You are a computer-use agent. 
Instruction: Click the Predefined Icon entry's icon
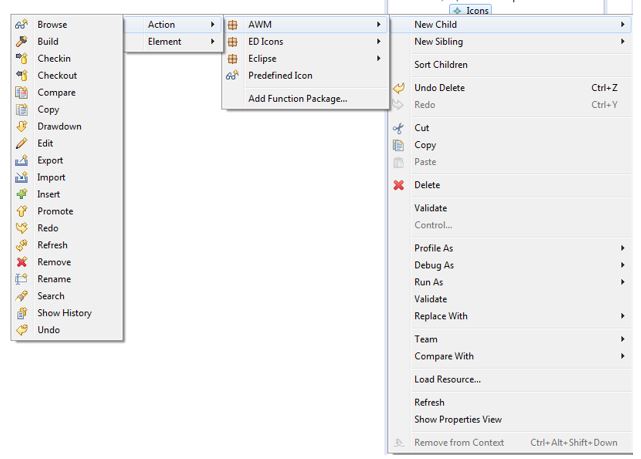pos(232,75)
